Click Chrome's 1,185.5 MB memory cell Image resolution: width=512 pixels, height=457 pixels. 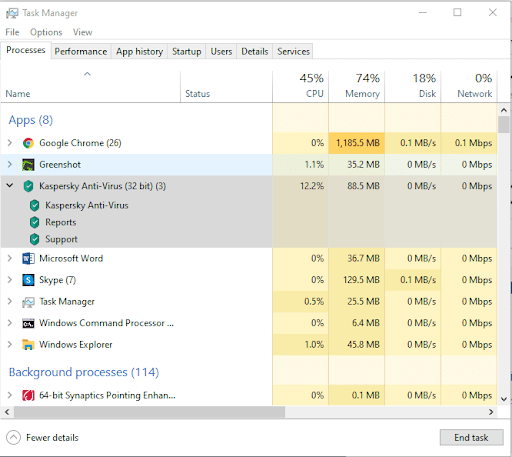tap(357, 143)
